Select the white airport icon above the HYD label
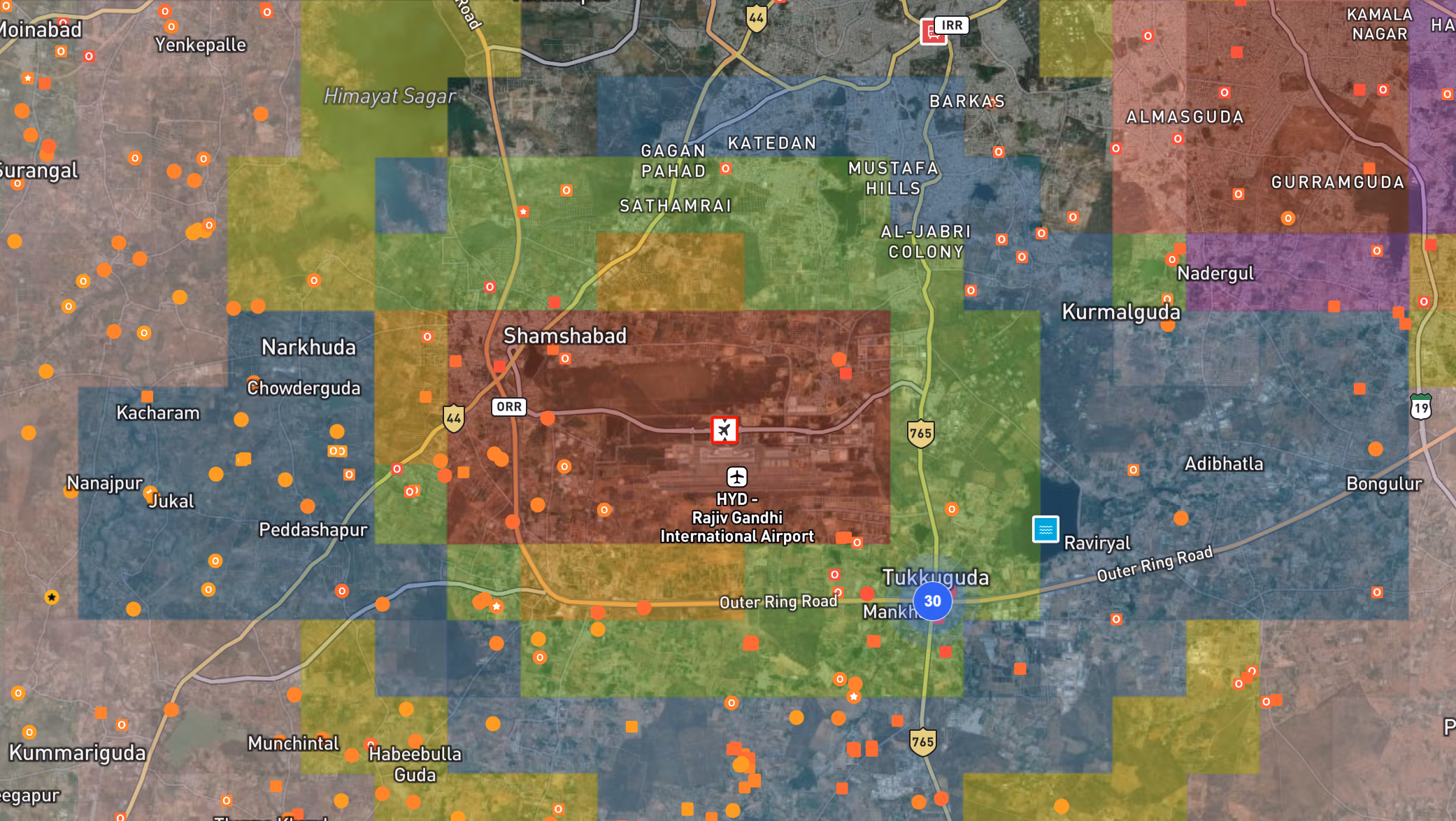The width and height of the screenshot is (1456, 821). pyautogui.click(x=736, y=477)
